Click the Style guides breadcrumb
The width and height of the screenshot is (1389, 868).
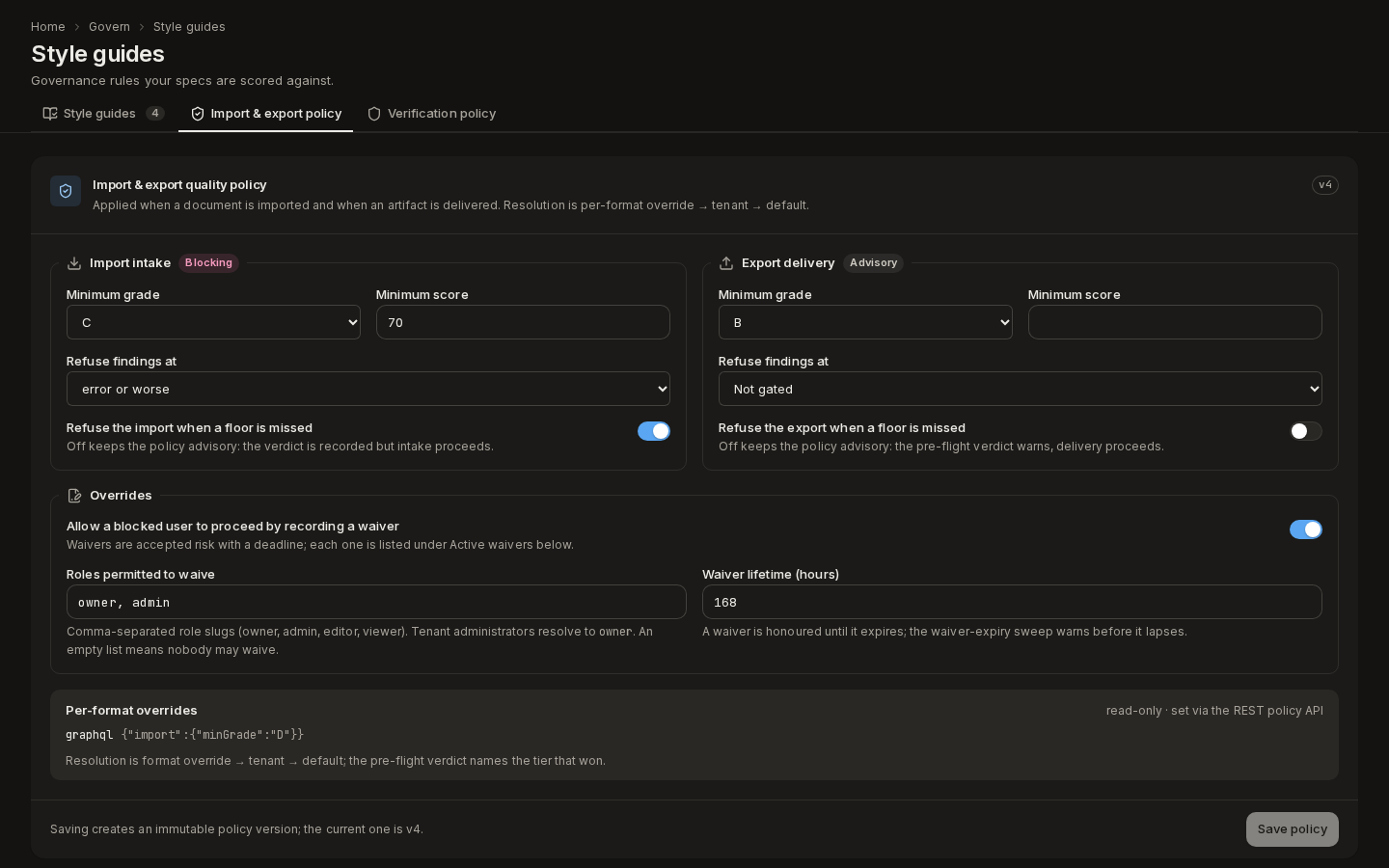pyautogui.click(x=189, y=27)
